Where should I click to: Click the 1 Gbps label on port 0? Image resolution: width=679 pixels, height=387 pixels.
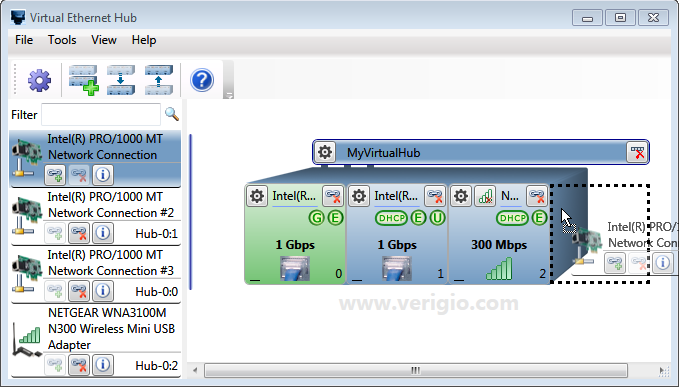295,245
